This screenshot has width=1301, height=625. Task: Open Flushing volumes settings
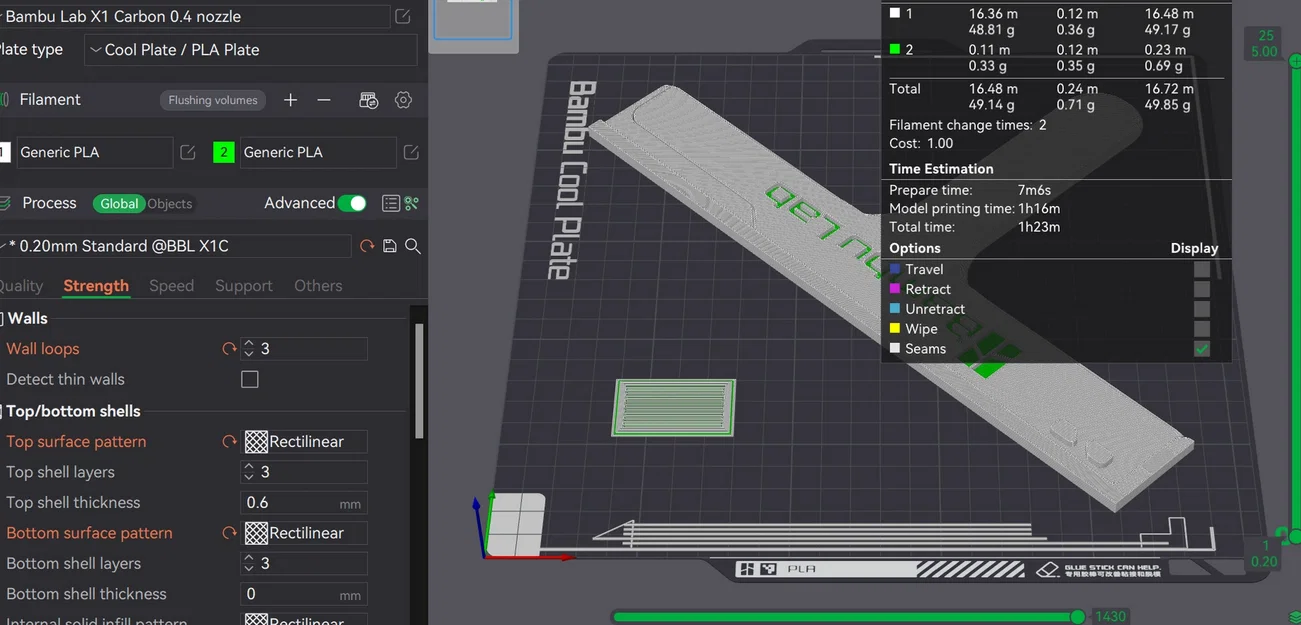(x=213, y=100)
